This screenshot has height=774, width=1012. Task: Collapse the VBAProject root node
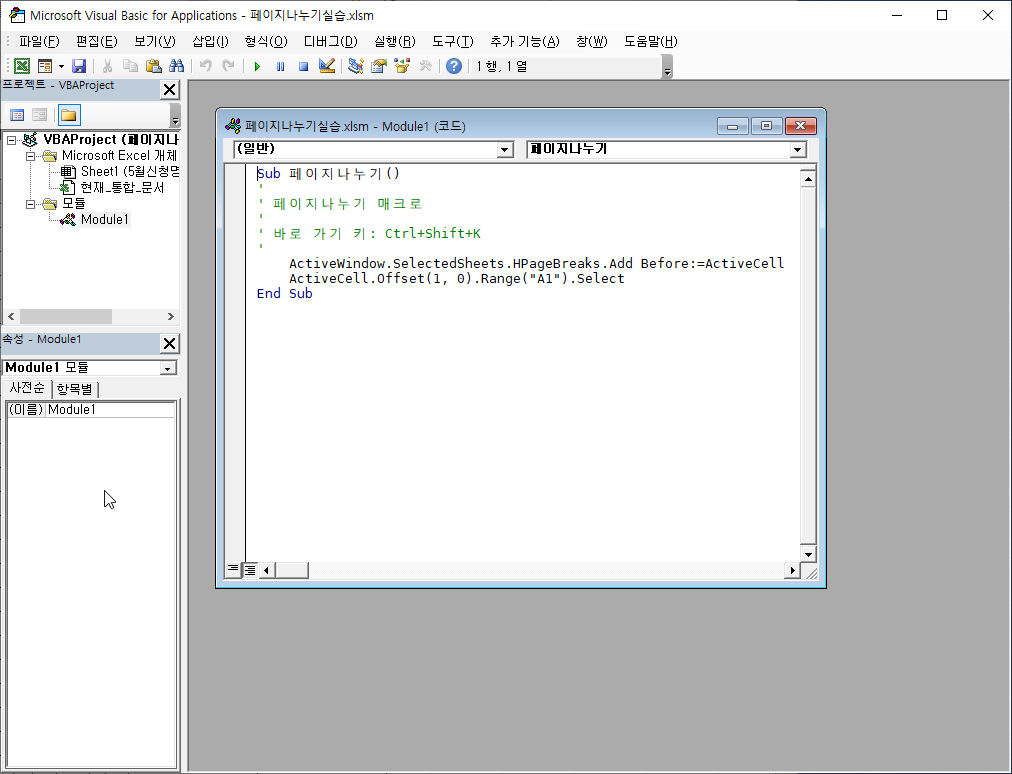coord(12,139)
